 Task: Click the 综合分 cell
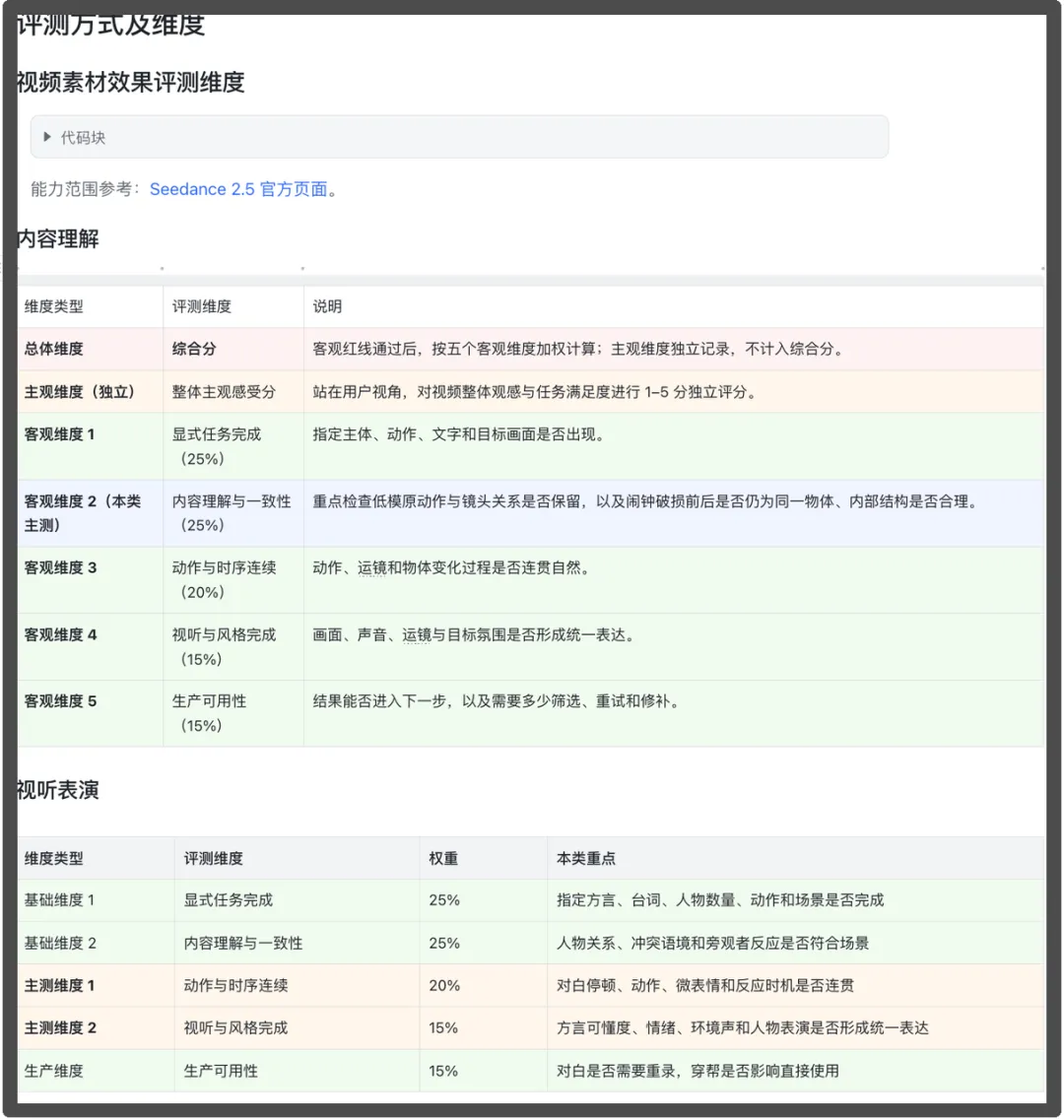point(233,350)
